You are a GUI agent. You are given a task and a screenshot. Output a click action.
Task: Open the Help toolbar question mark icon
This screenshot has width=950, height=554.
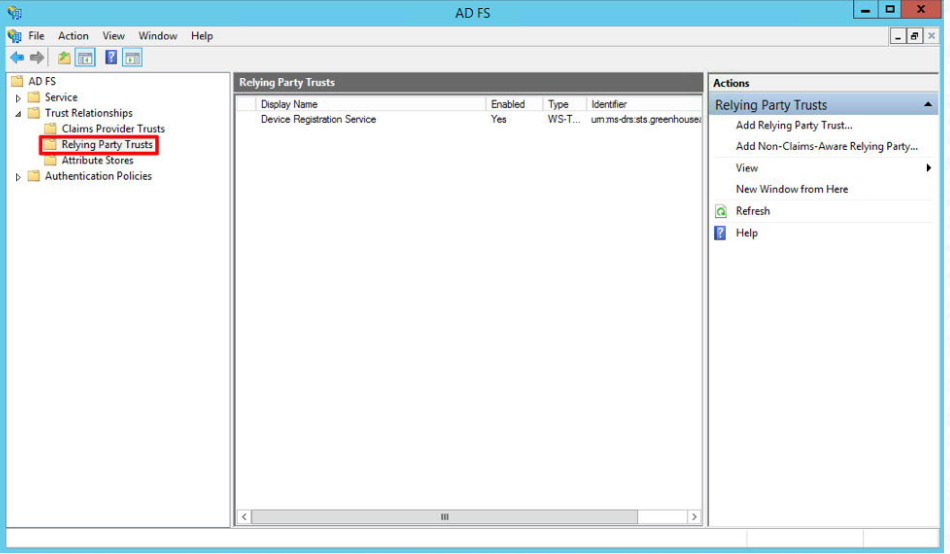(x=111, y=58)
